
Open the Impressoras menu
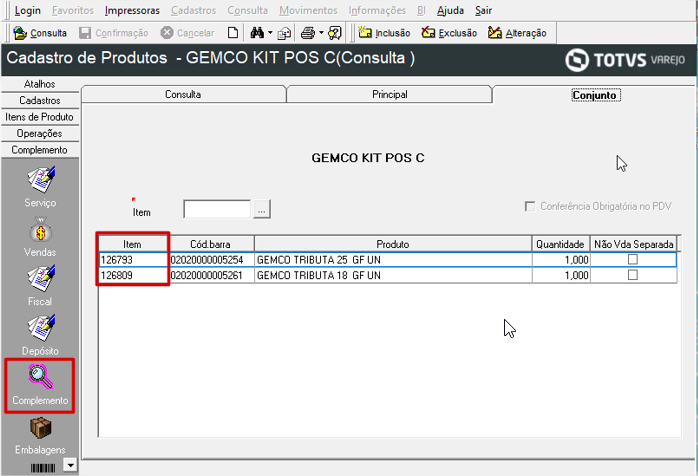point(132,10)
